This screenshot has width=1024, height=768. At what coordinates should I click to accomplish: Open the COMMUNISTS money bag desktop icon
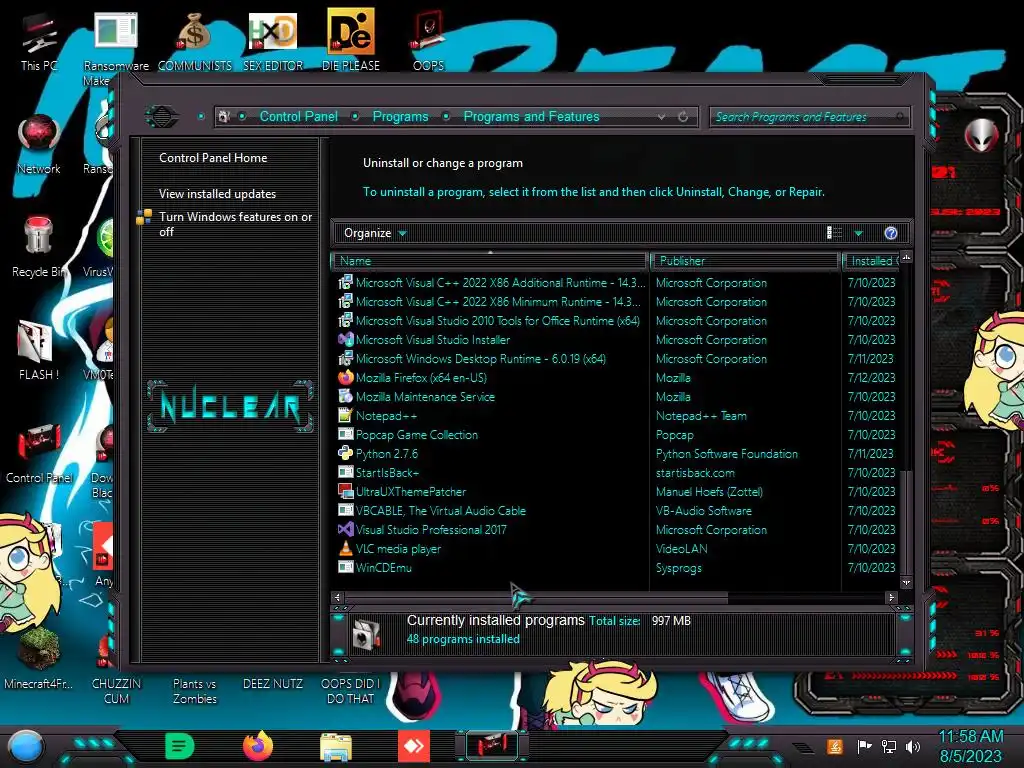(x=195, y=42)
